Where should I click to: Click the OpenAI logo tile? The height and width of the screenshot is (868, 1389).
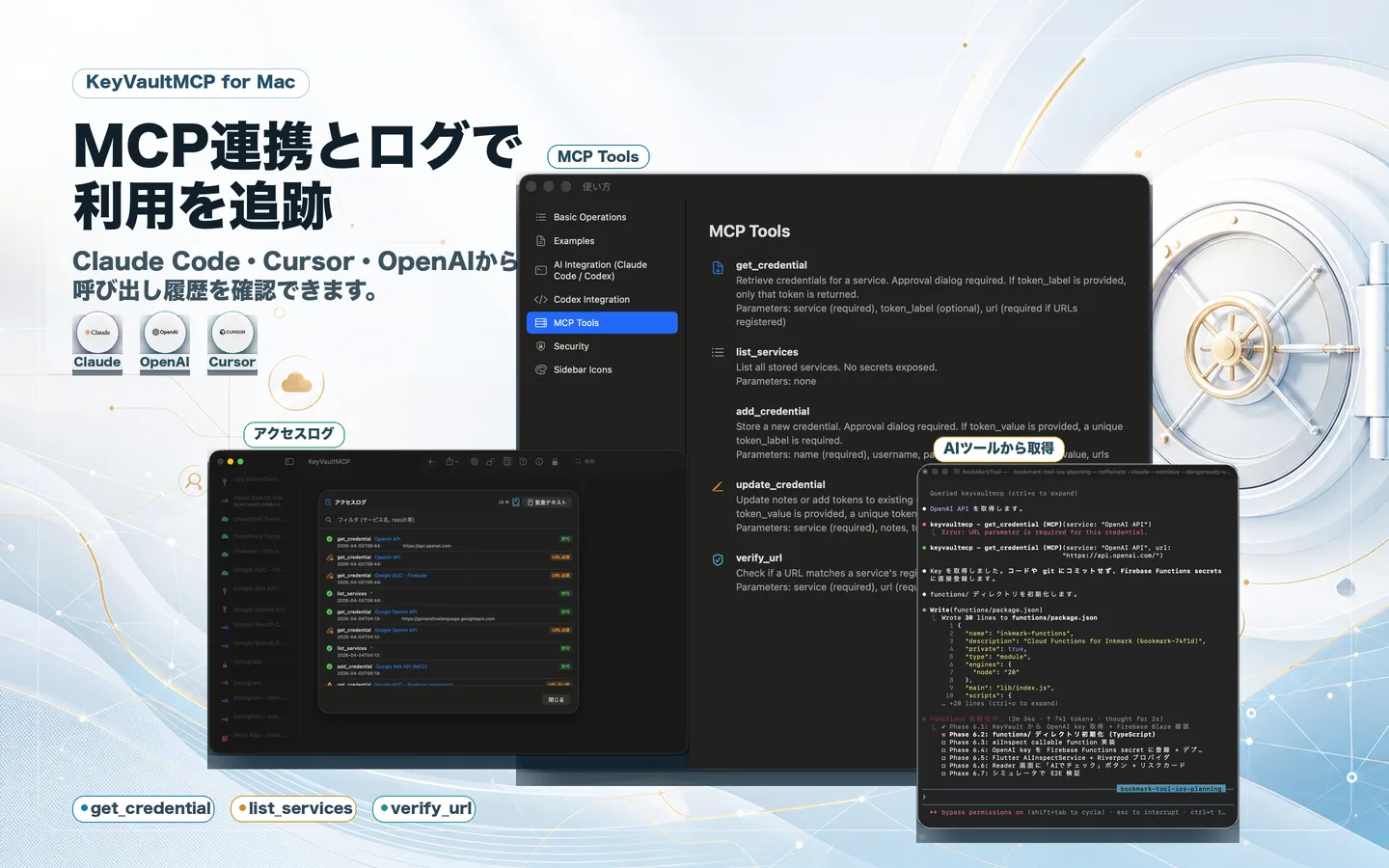(165, 332)
